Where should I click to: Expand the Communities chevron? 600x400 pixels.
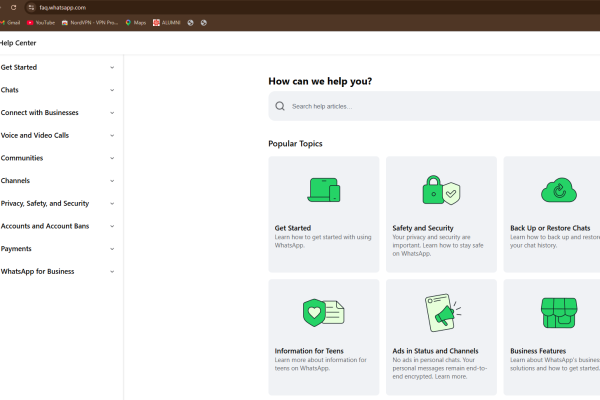112,158
